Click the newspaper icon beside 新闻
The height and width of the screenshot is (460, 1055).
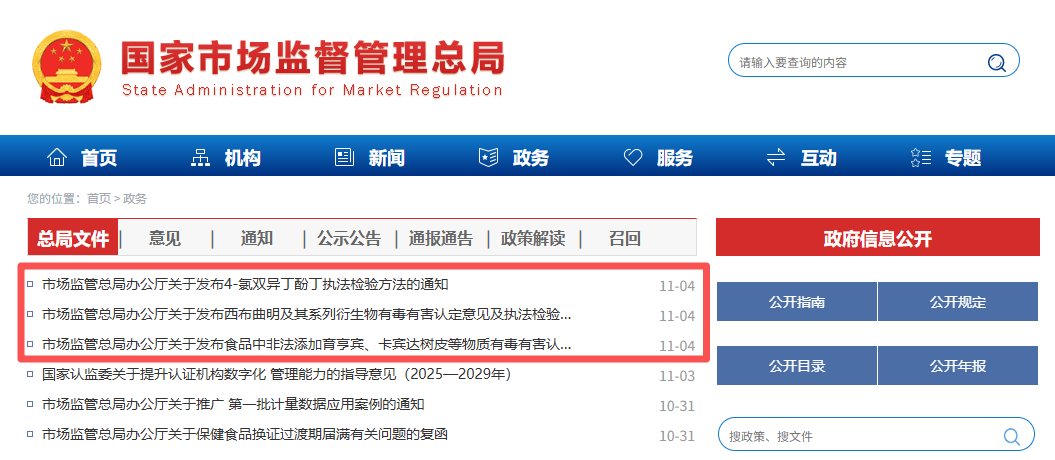point(344,158)
